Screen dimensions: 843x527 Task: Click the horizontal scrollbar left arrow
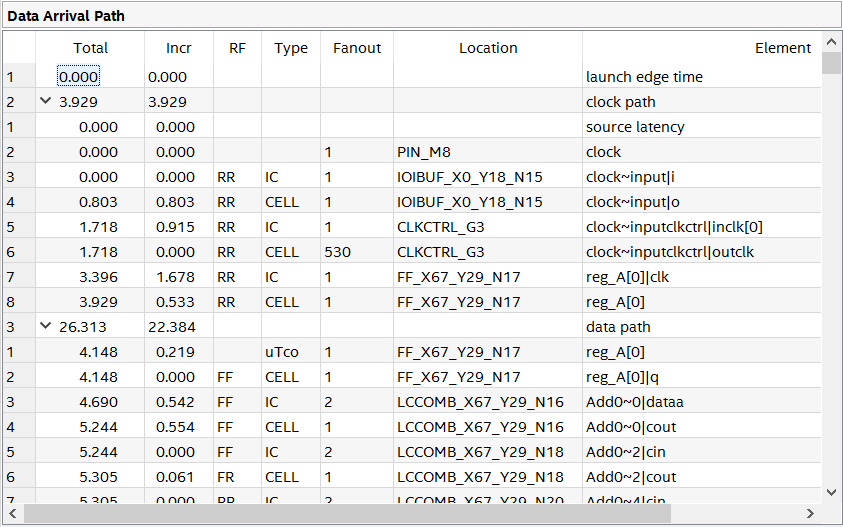pos(13,514)
